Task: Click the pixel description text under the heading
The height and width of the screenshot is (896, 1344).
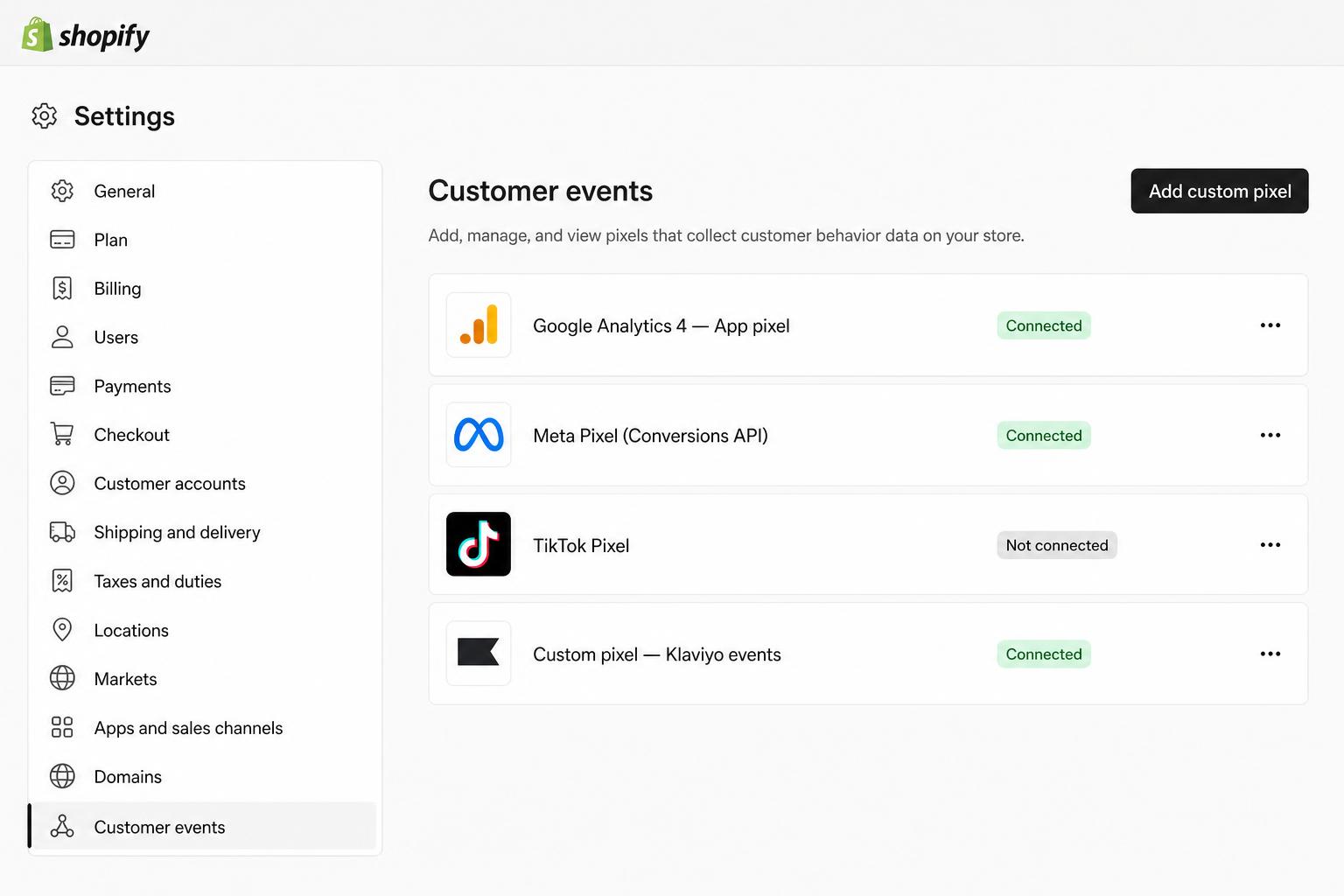Action: point(726,235)
